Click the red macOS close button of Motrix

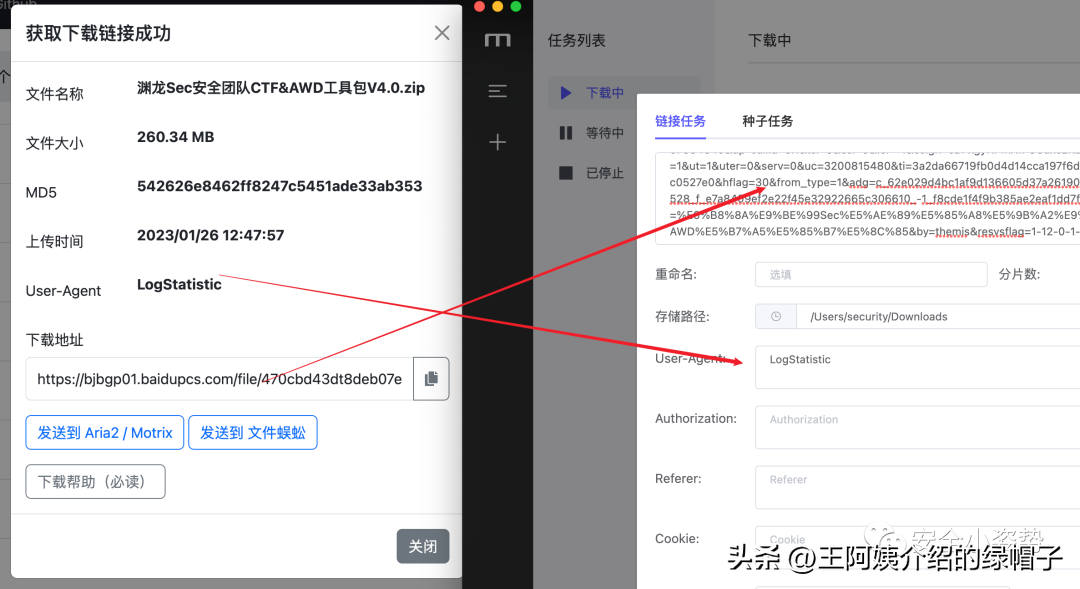point(479,7)
